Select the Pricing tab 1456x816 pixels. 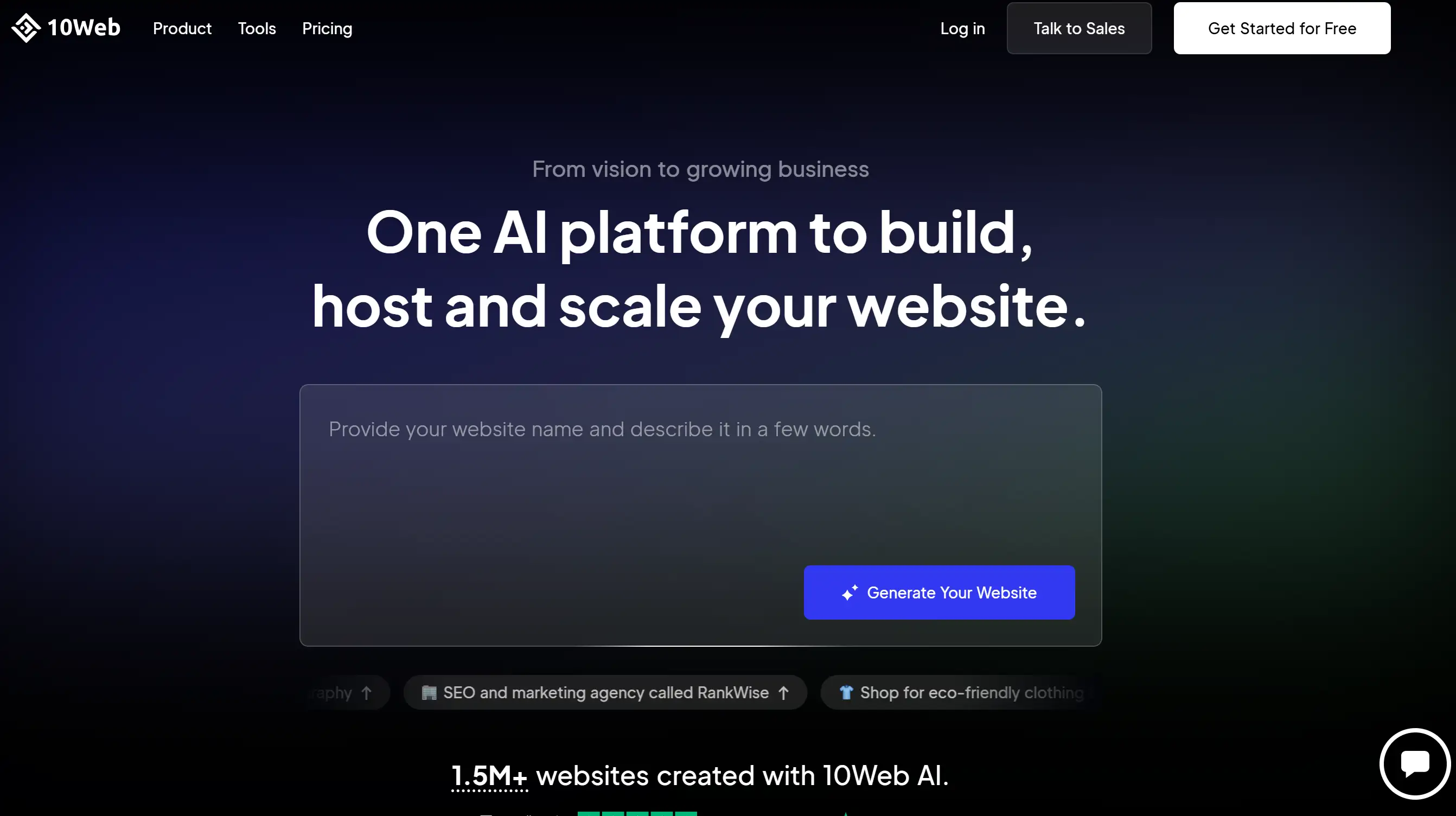pyautogui.click(x=326, y=28)
